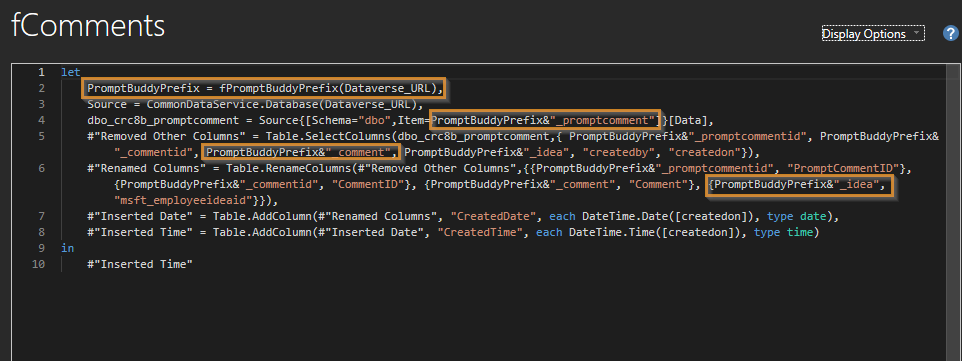Screen dimensions: 962x361
Task: Place cursor on the in keyword
Action: 67,248
